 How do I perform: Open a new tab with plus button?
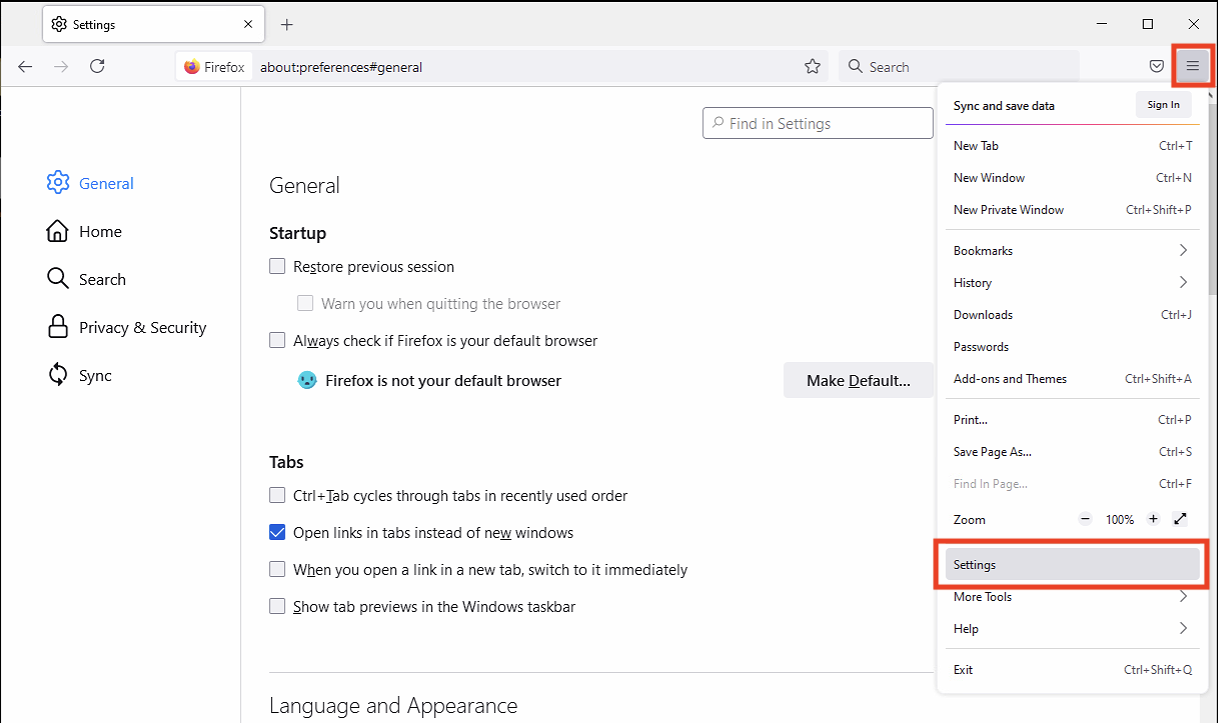[287, 24]
